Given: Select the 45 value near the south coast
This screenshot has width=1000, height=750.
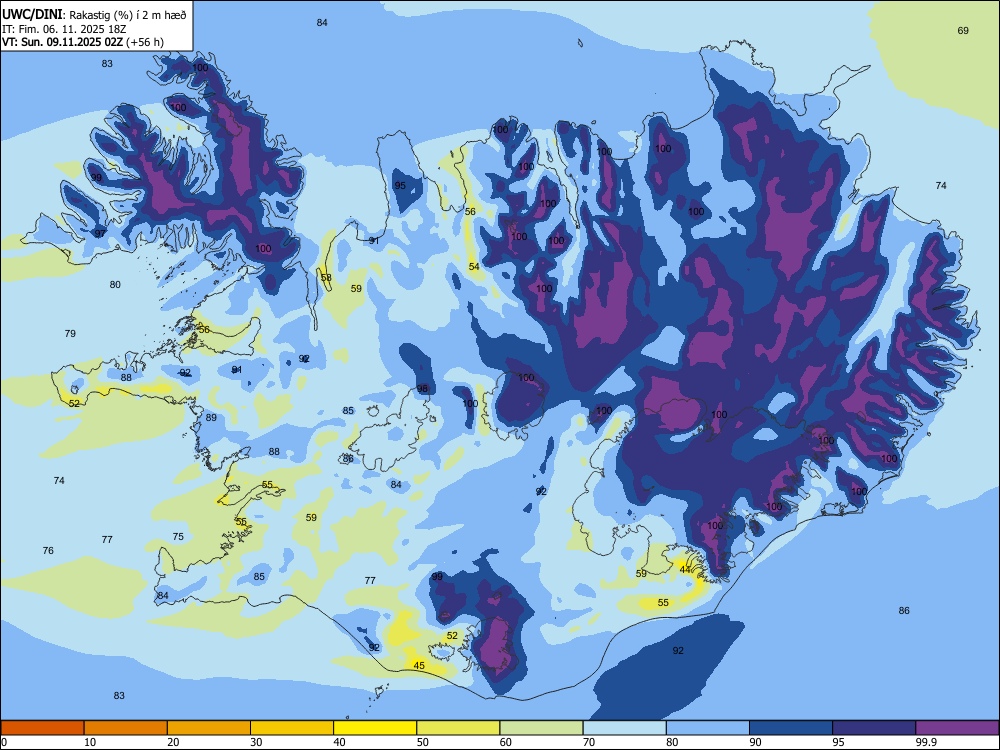Looking at the screenshot, I should (419, 666).
